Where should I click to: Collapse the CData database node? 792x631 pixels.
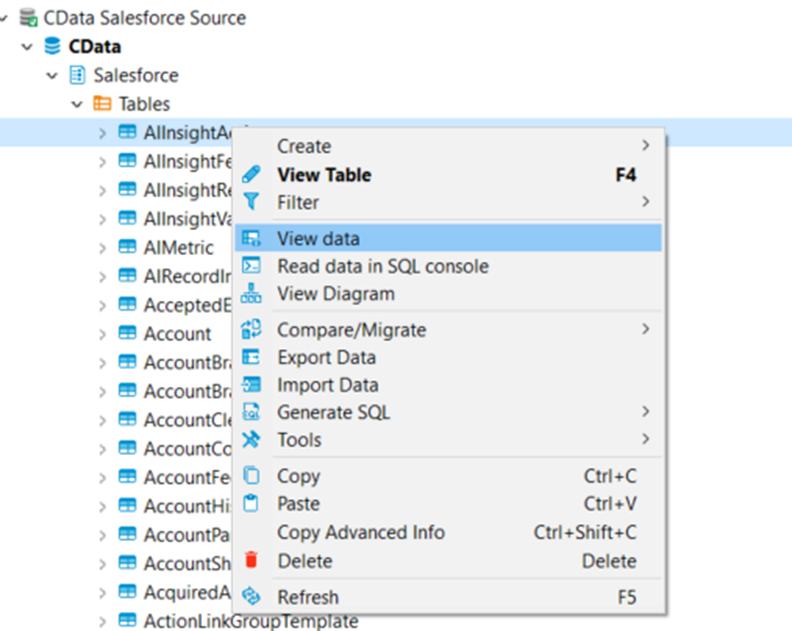click(x=27, y=47)
